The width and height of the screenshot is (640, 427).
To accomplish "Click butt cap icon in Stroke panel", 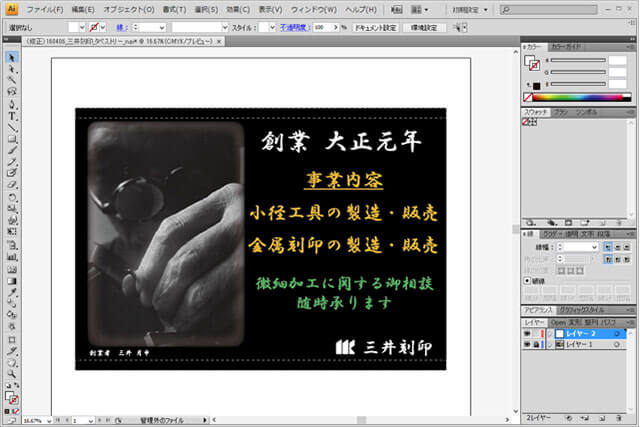I will click(x=608, y=247).
